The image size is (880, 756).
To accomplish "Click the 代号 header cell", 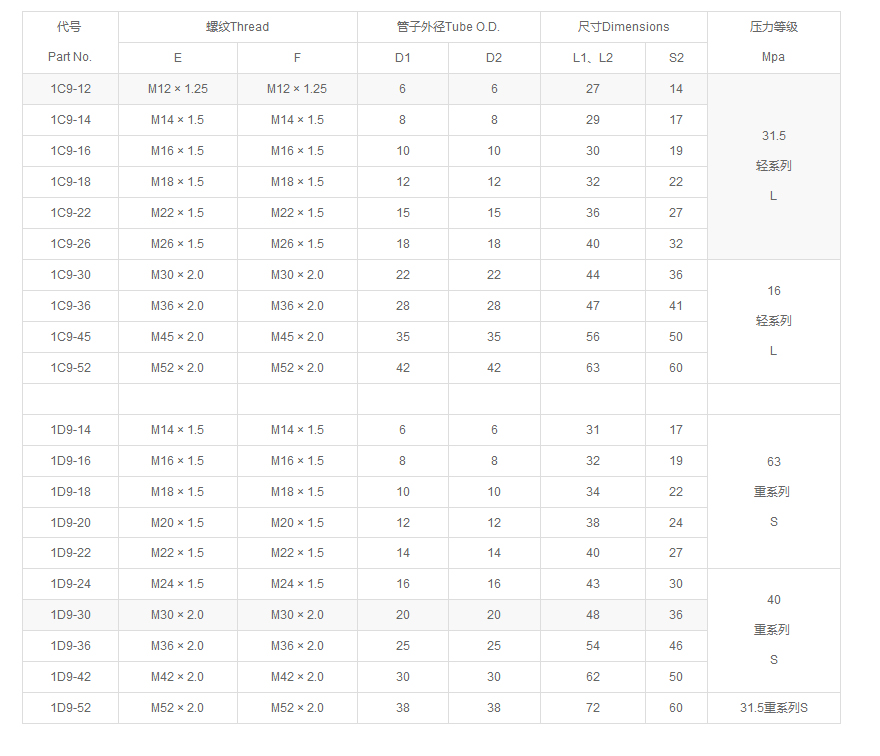I will (x=70, y=27).
